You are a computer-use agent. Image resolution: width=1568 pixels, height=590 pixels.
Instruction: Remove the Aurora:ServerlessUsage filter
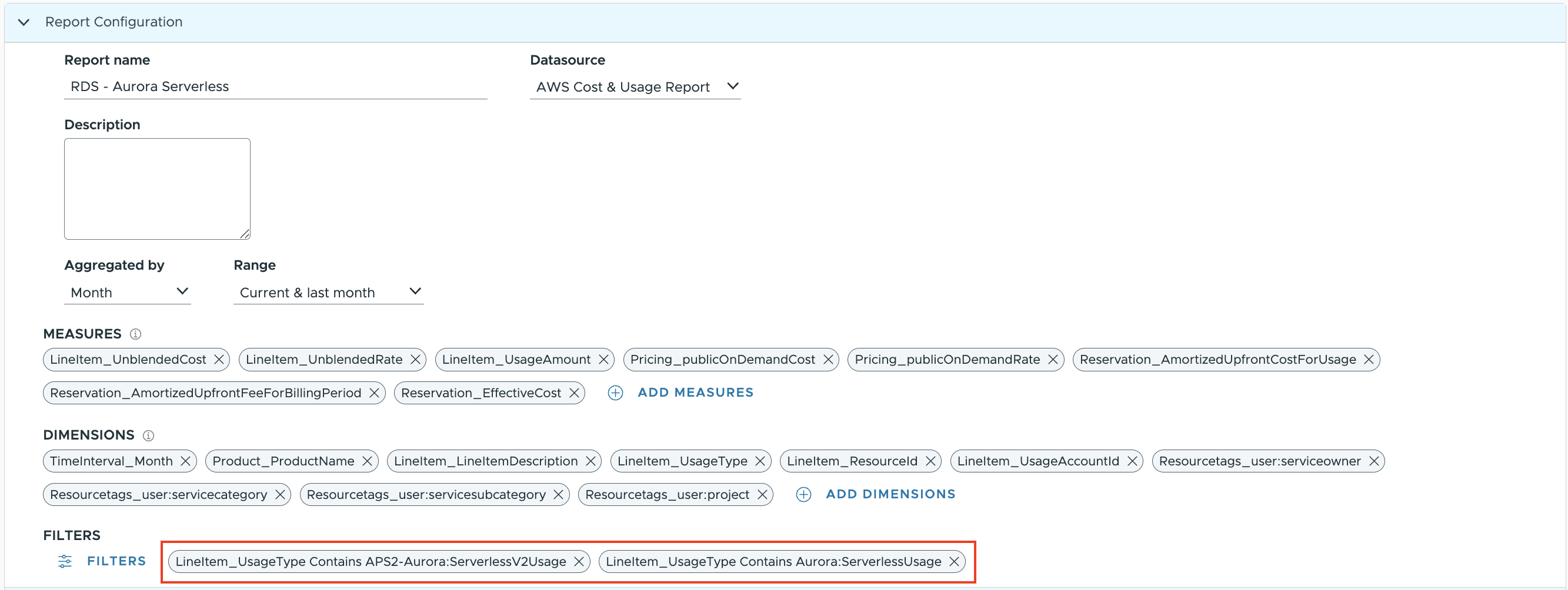tap(955, 561)
